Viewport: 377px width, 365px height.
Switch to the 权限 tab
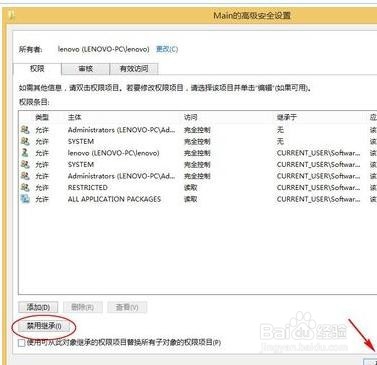[x=37, y=69]
